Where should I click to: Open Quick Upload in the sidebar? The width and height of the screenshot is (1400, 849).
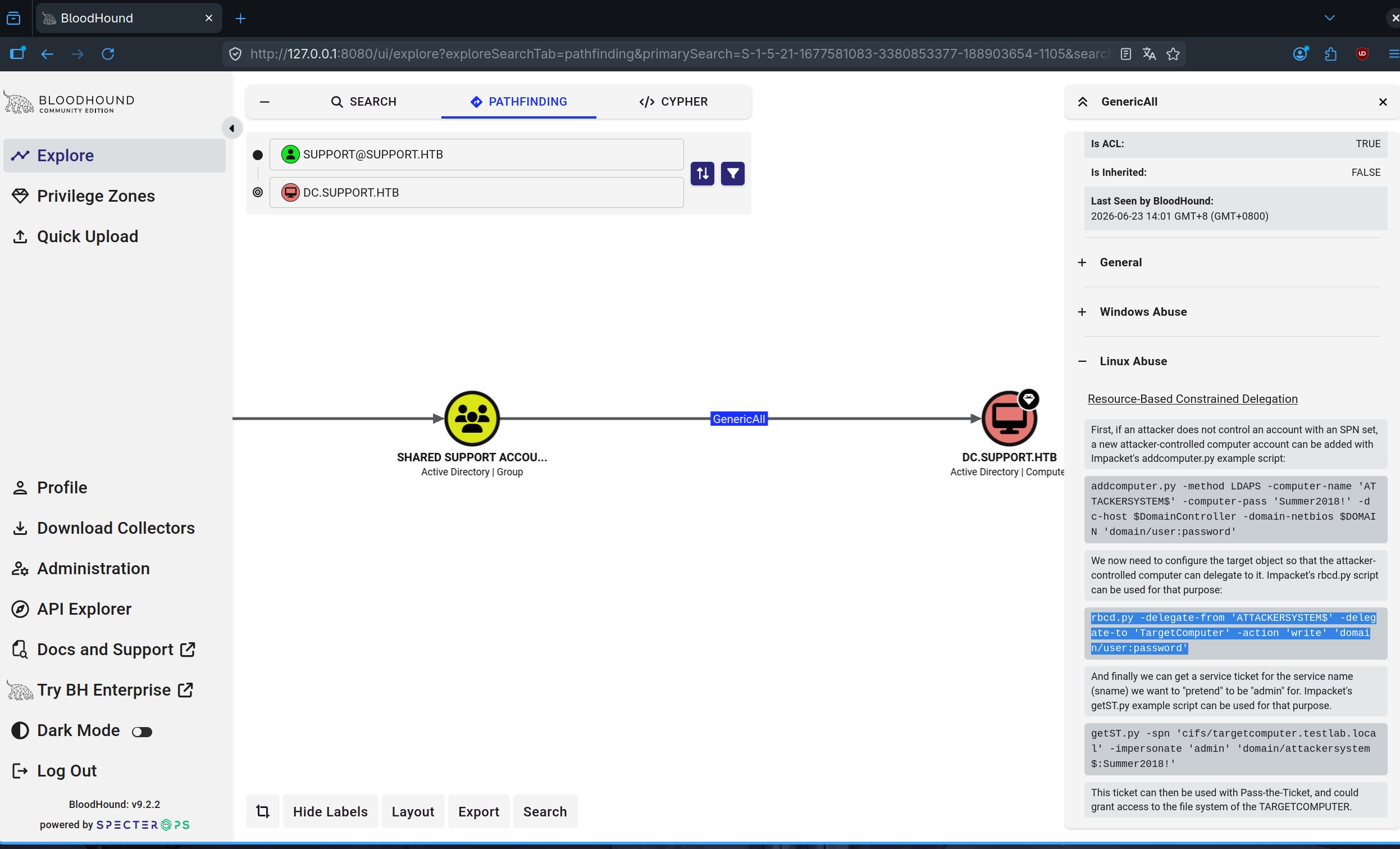pos(114,236)
